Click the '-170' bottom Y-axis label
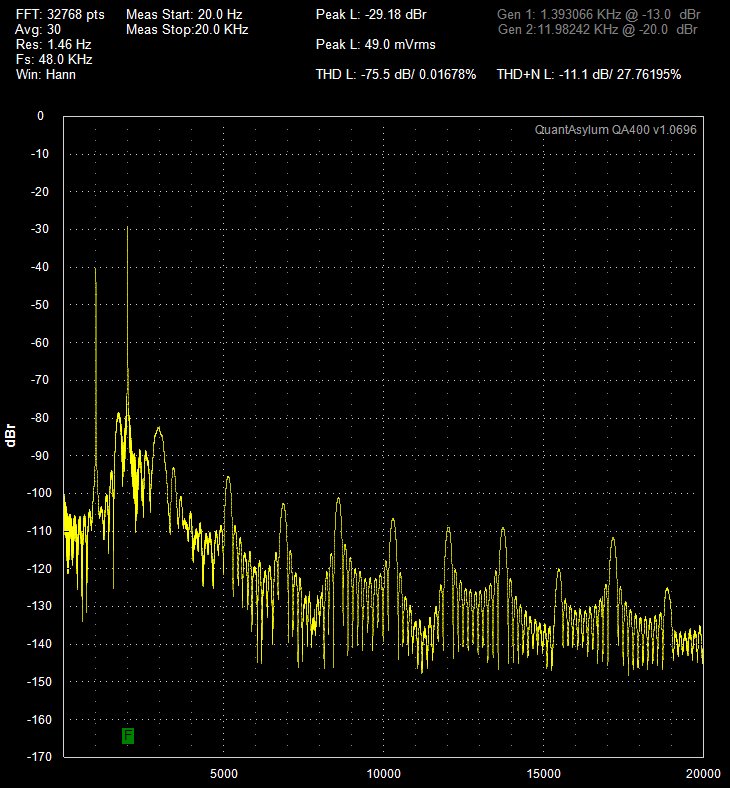Viewport: 730px width, 788px height. (x=39, y=756)
